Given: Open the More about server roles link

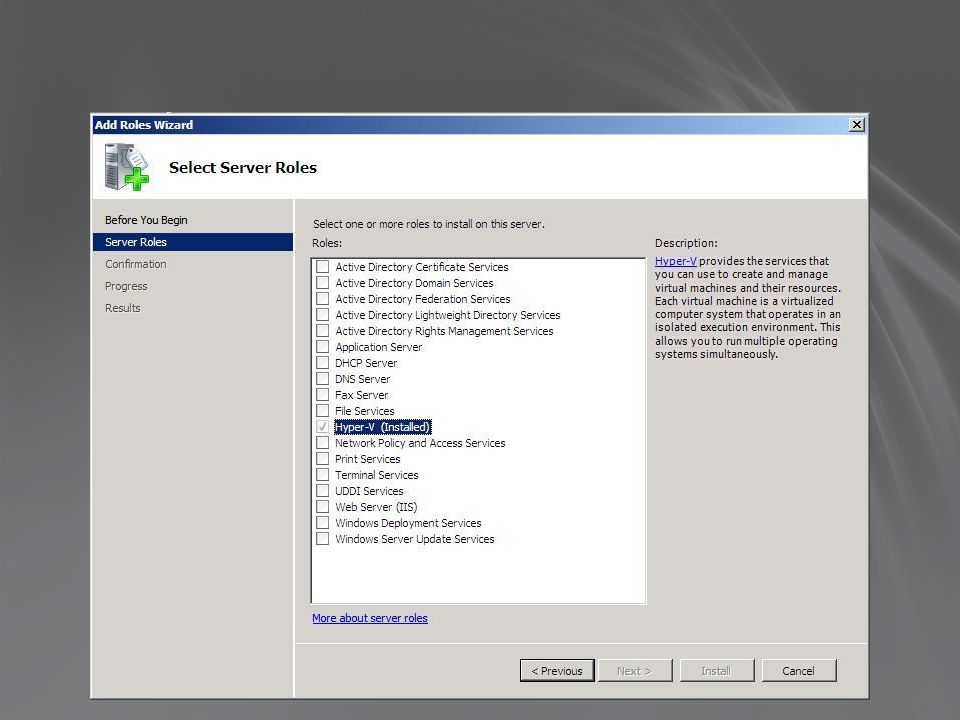Looking at the screenshot, I should [370, 618].
